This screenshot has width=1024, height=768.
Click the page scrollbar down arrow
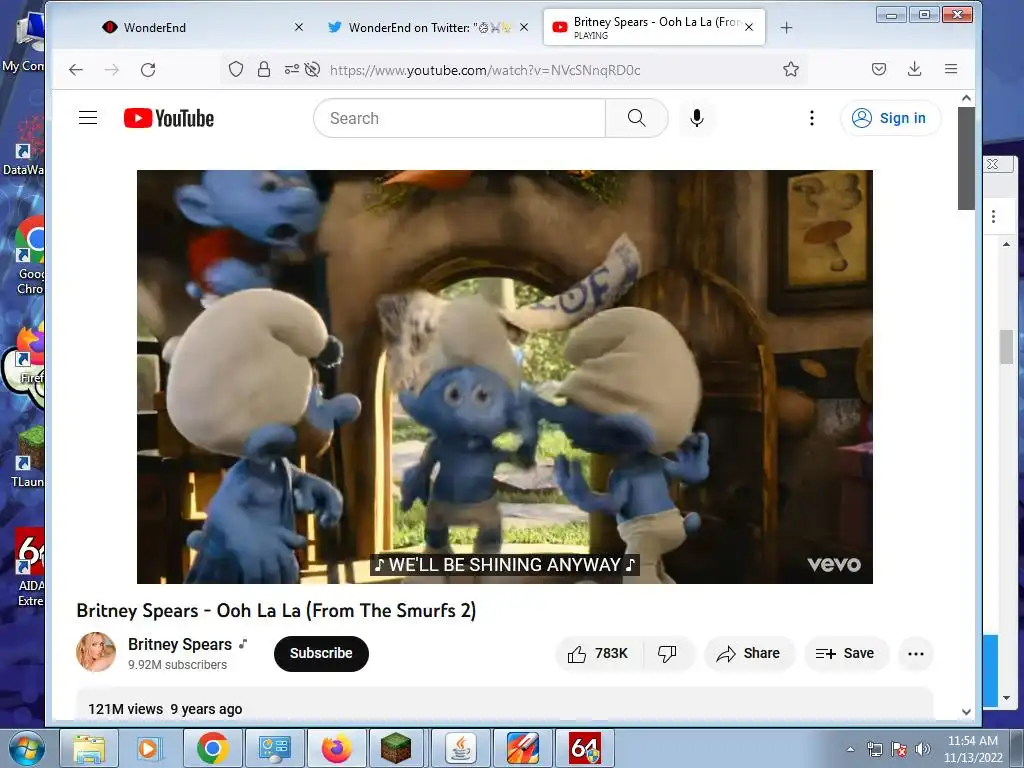pyautogui.click(x=967, y=712)
